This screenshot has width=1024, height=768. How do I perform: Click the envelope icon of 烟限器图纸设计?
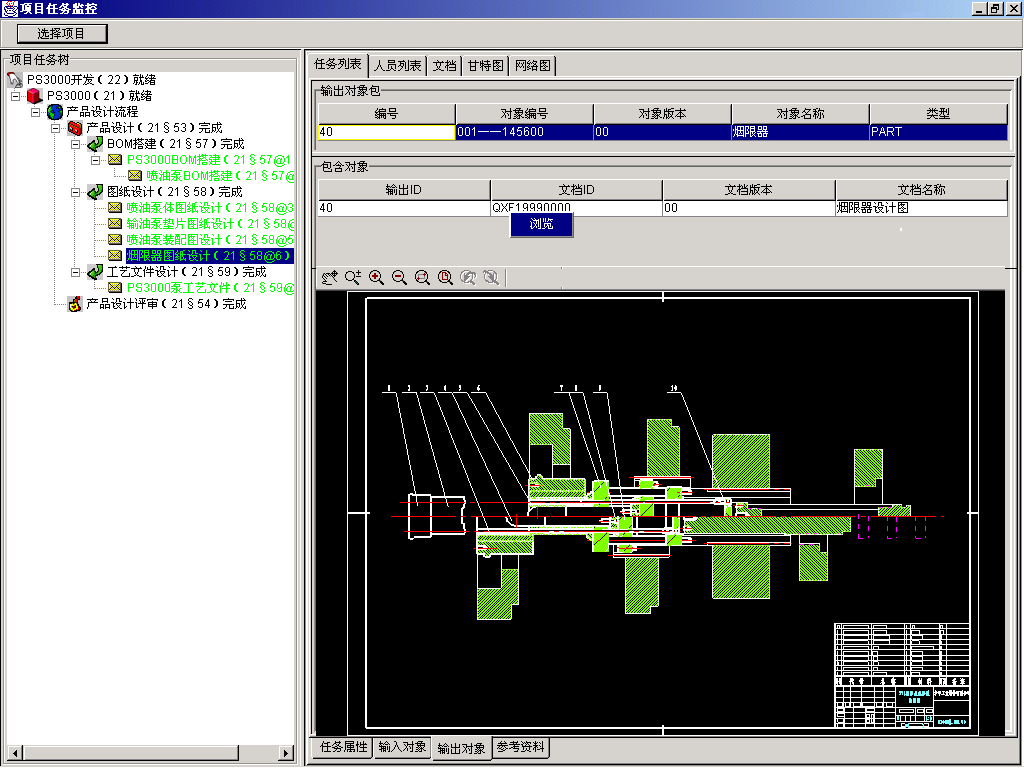click(115, 256)
